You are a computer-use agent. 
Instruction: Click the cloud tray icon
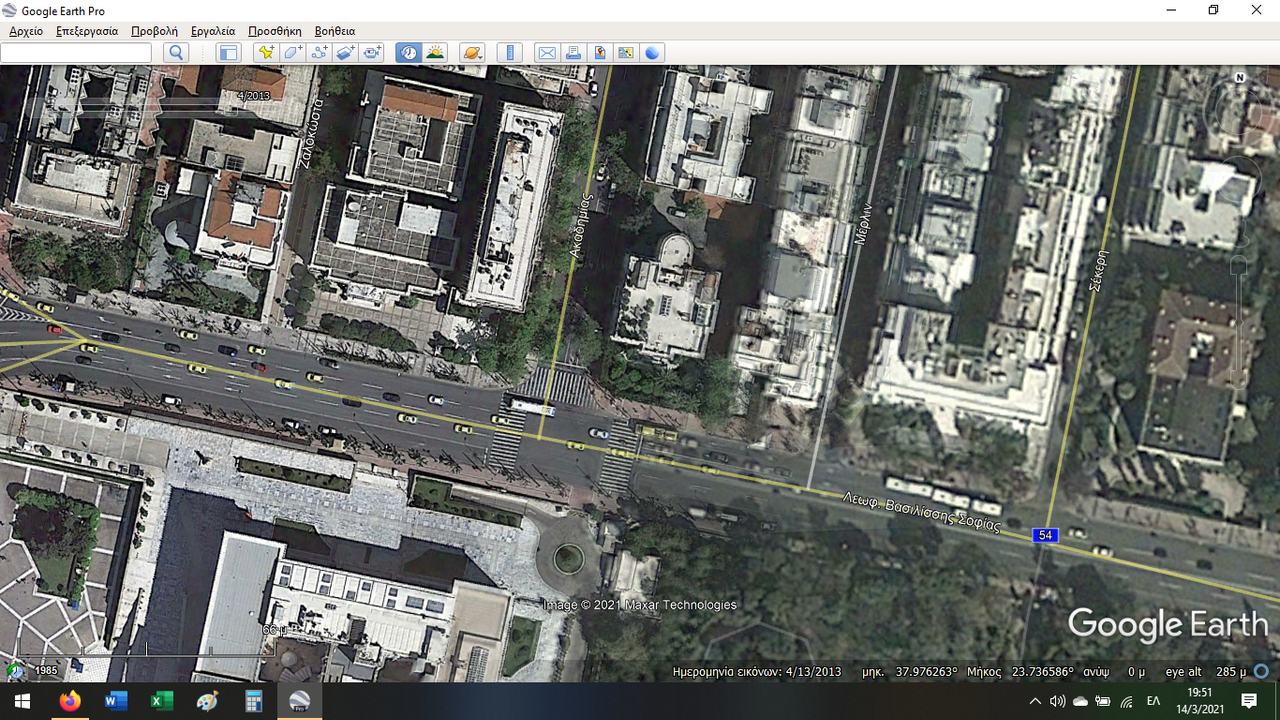1080,701
